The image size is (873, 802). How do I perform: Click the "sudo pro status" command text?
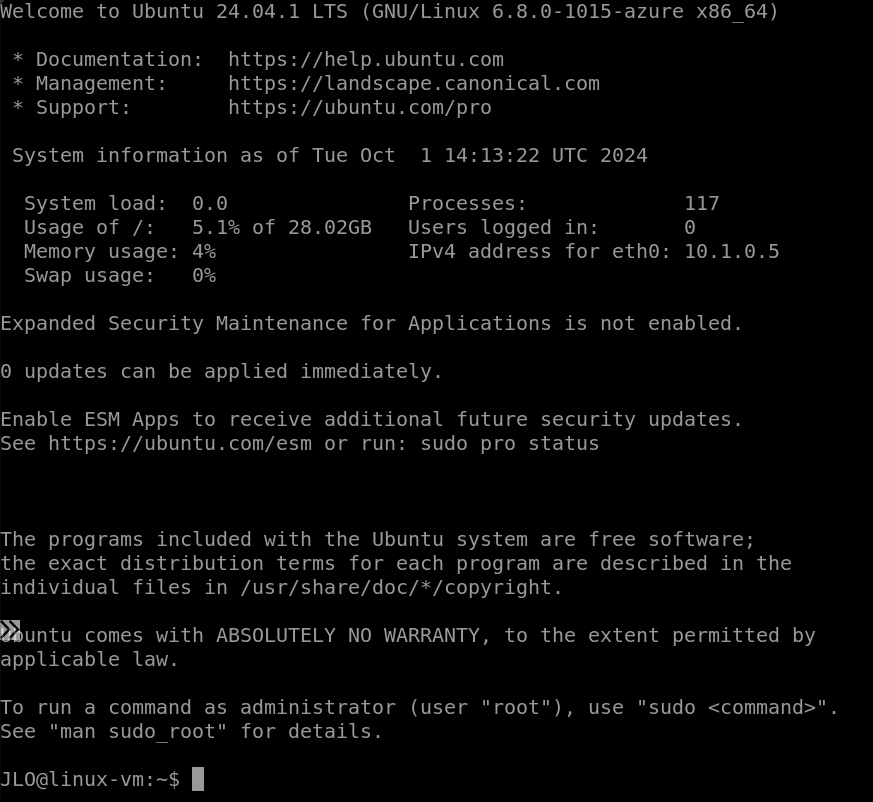[x=509, y=444]
